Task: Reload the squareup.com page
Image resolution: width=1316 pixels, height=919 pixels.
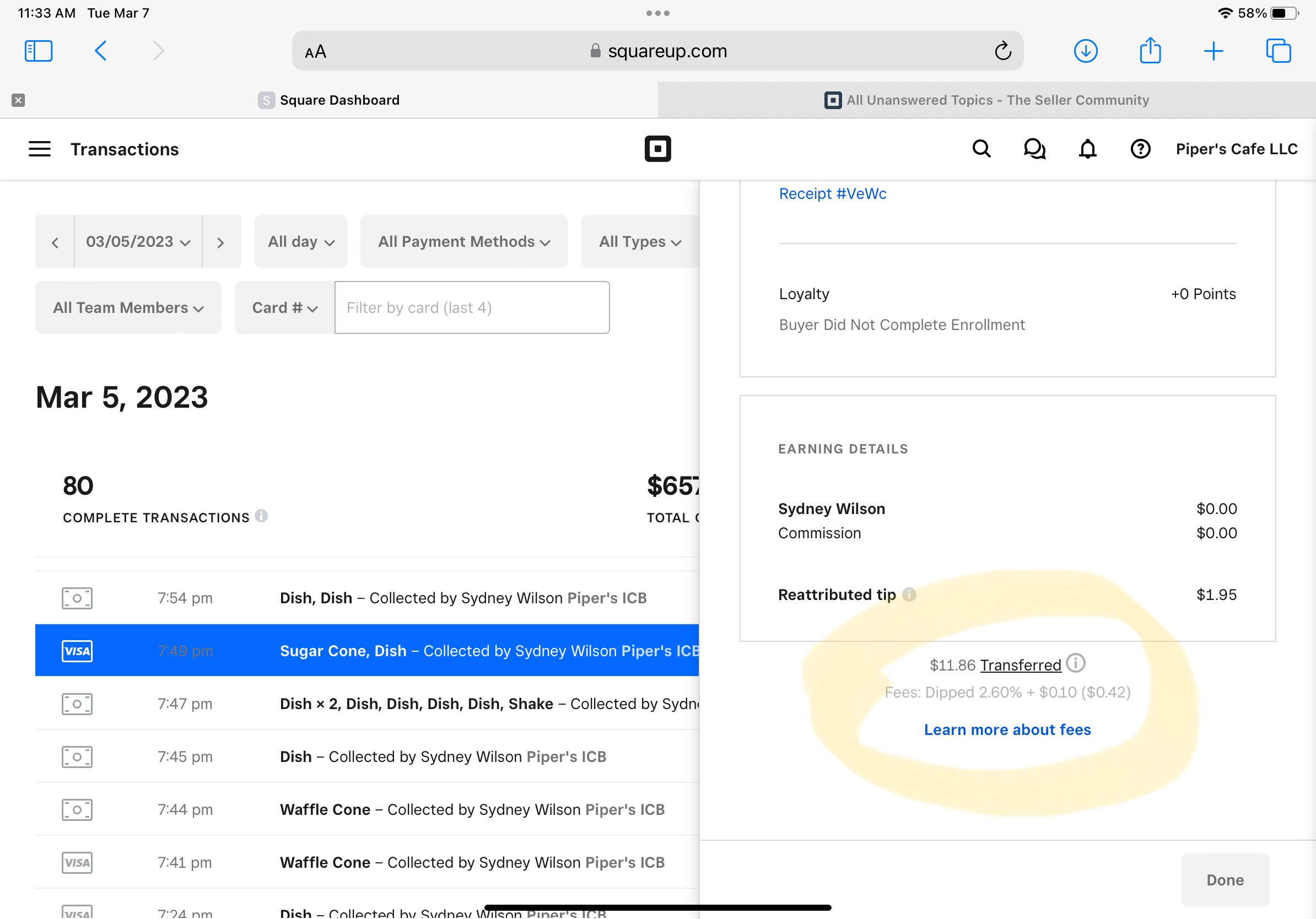Action: 1002,51
